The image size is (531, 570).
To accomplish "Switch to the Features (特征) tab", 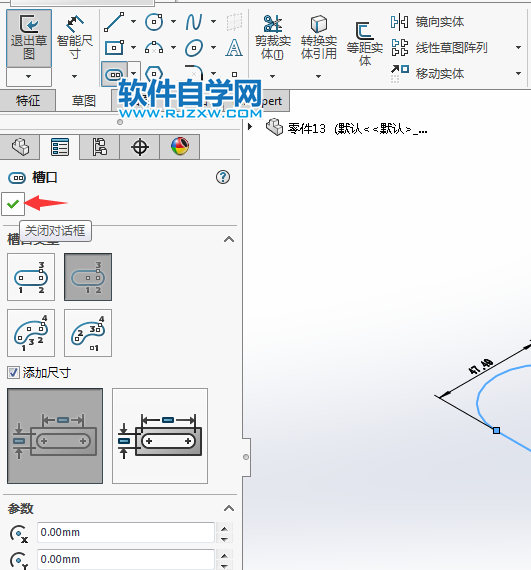I will pyautogui.click(x=28, y=101).
